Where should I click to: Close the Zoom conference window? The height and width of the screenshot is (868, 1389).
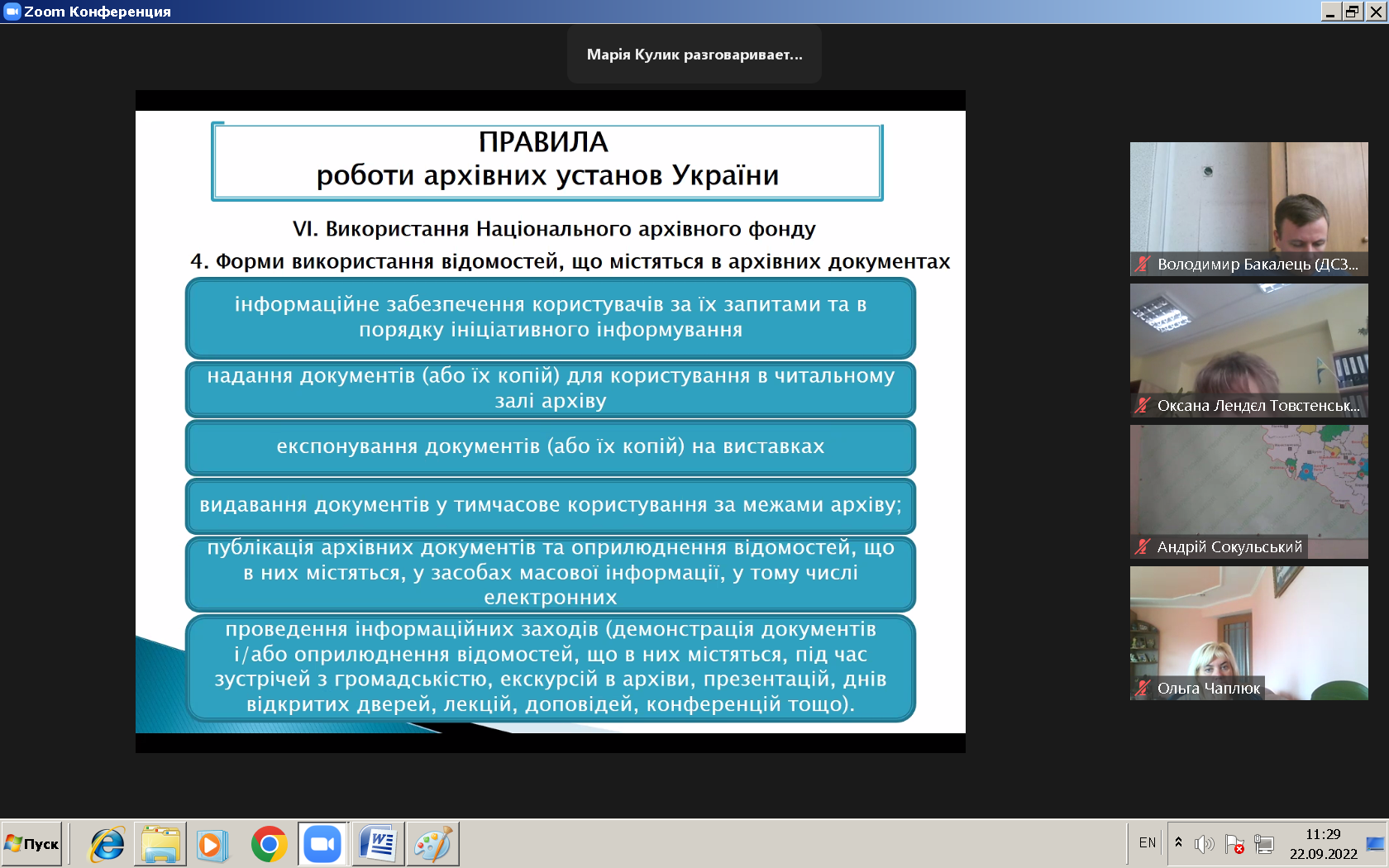(x=1376, y=12)
